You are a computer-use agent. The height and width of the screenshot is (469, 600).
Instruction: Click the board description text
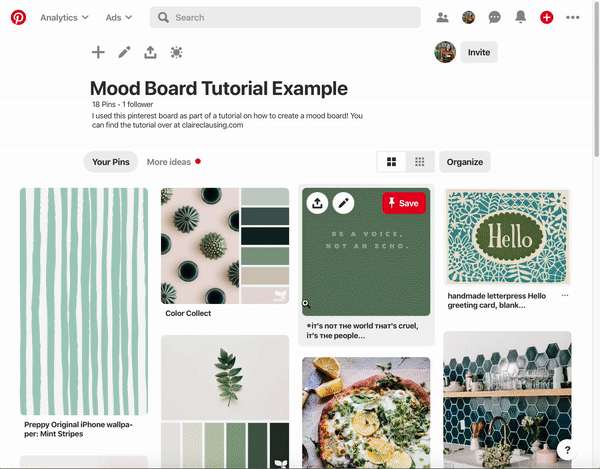click(227, 121)
